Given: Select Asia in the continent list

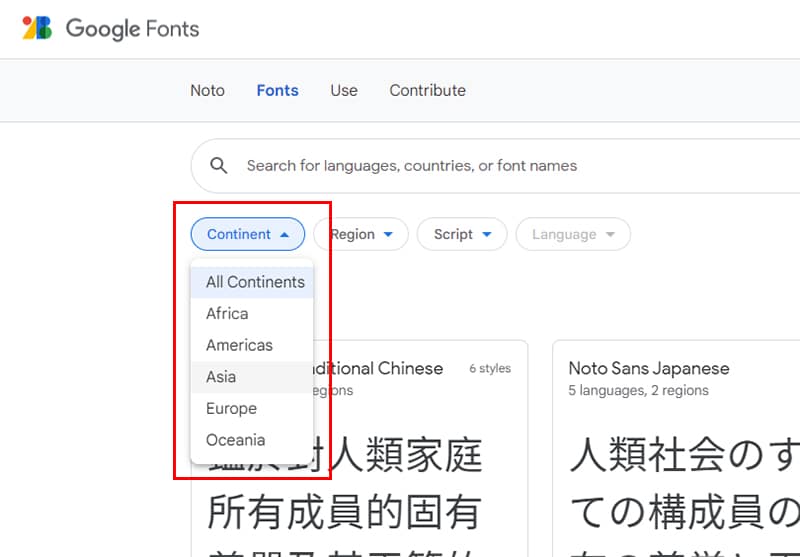Looking at the screenshot, I should 252,377.
